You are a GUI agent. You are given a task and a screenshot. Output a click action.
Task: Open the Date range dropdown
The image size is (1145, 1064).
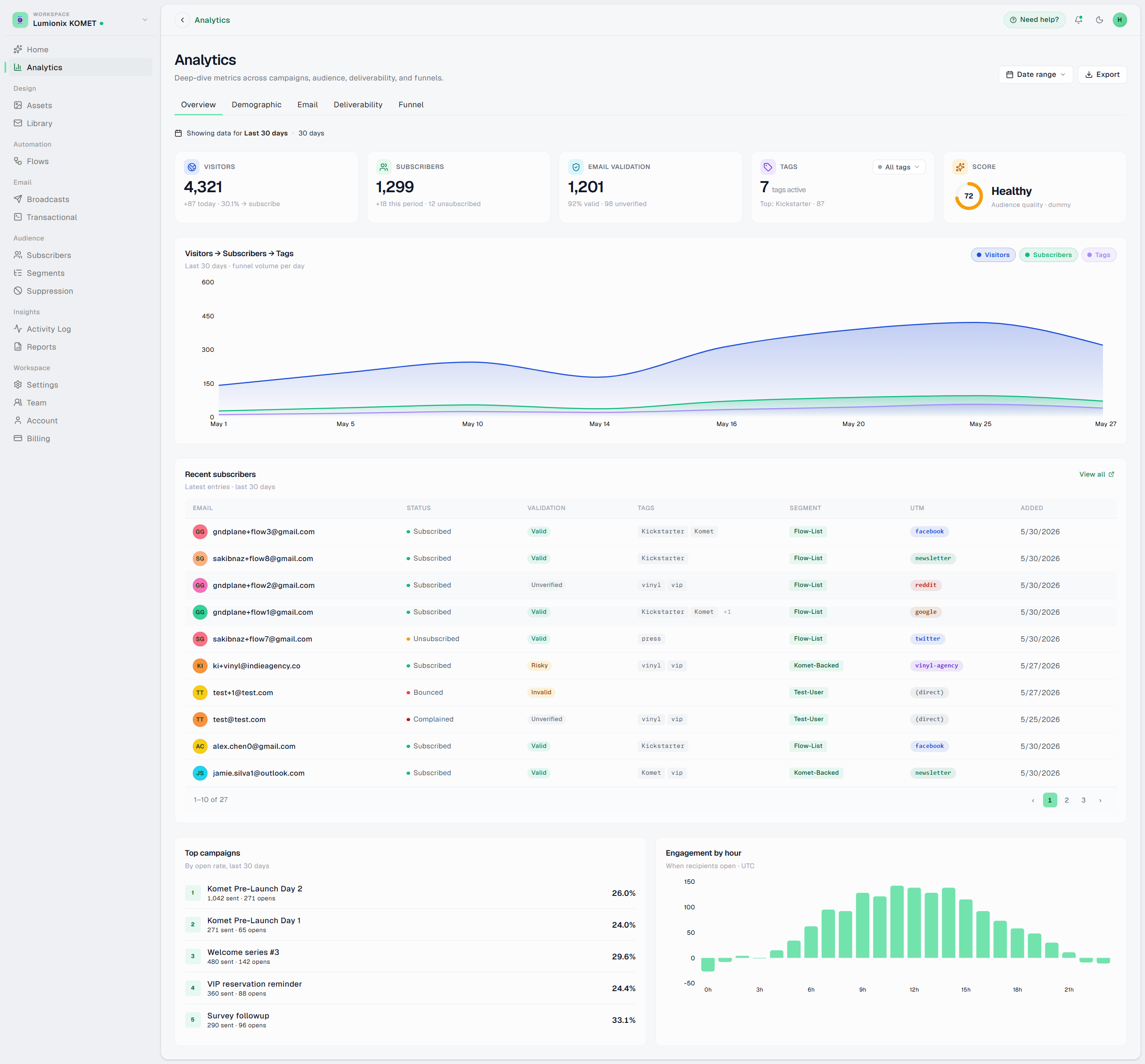(x=1035, y=74)
